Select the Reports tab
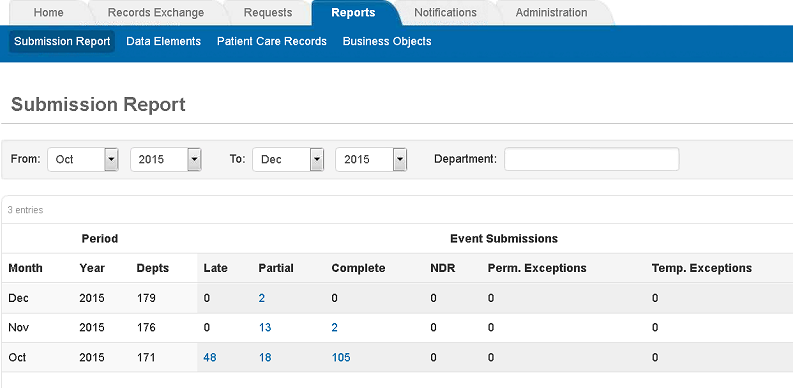 (x=354, y=13)
